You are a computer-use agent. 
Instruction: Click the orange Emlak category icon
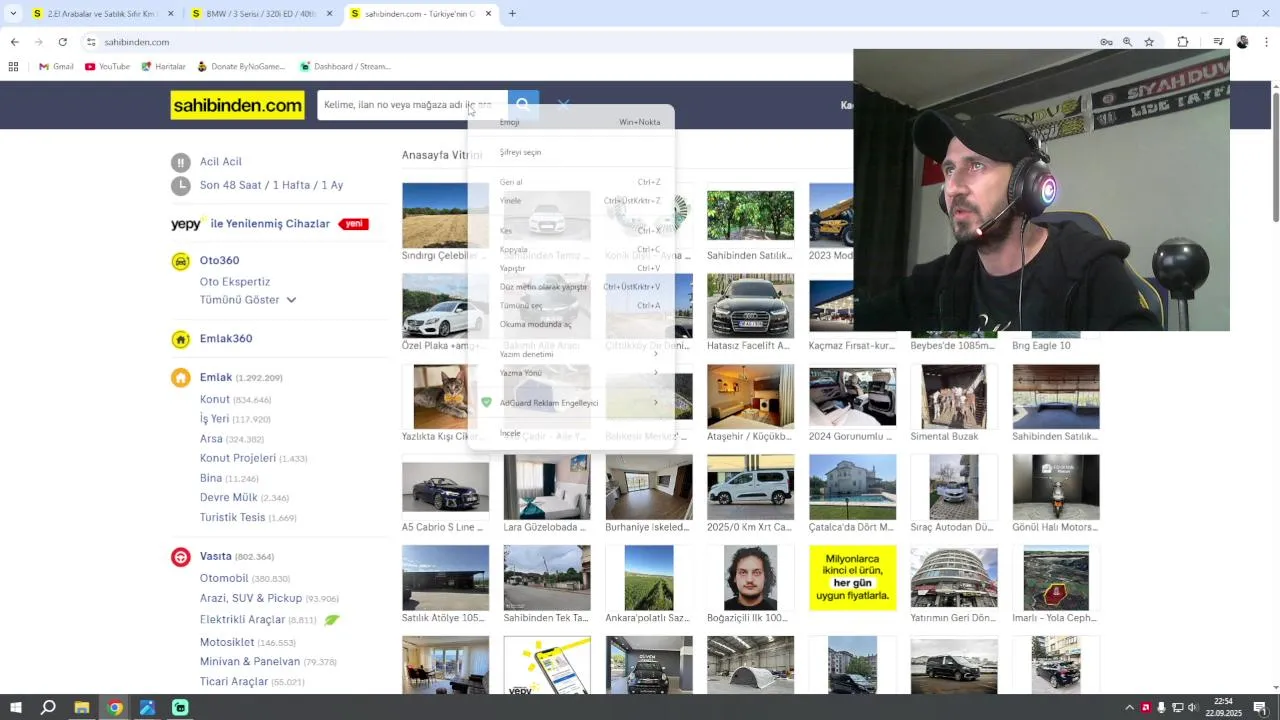pyautogui.click(x=180, y=378)
